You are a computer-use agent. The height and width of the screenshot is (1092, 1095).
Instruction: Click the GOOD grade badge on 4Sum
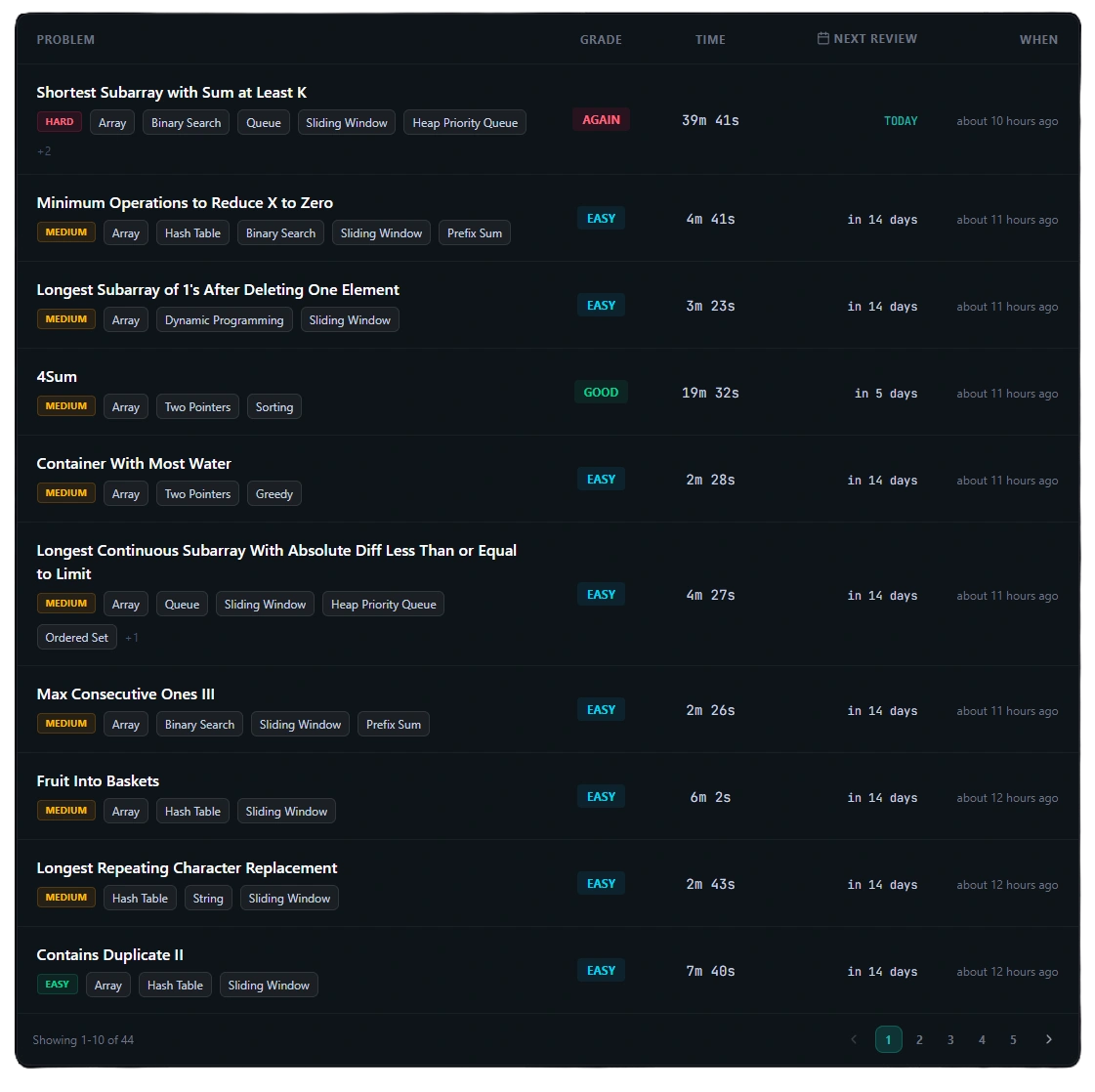(x=602, y=393)
